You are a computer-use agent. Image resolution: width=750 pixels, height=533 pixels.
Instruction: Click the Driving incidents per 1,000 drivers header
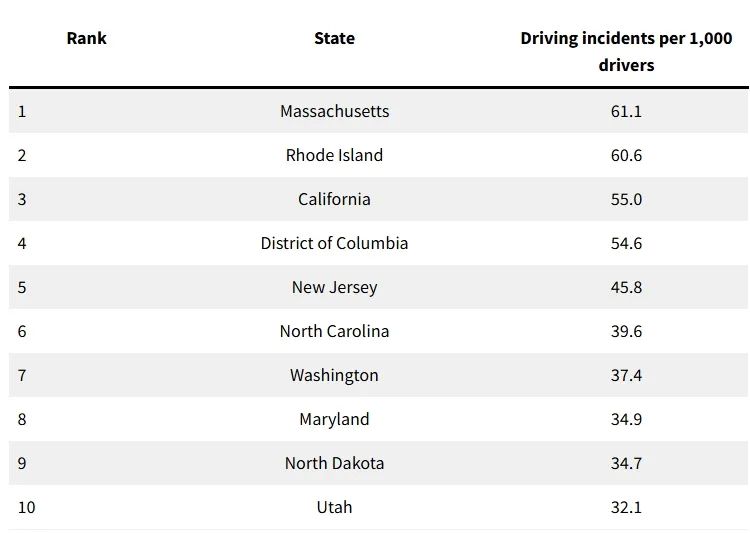[626, 51]
